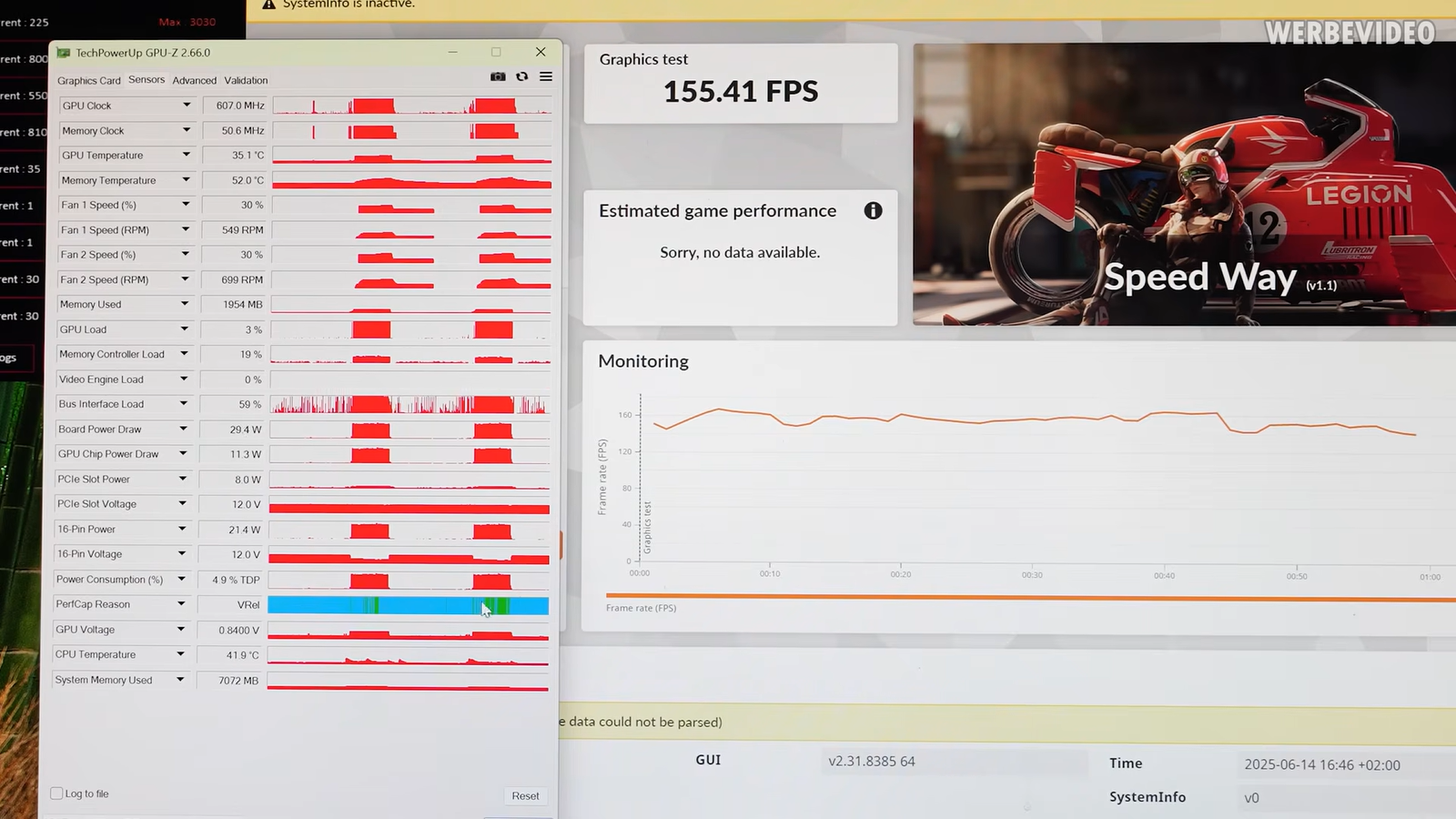Click the orange Frame rate timeline bar
Screen dimensions: 1456x819
click(x=1028, y=598)
